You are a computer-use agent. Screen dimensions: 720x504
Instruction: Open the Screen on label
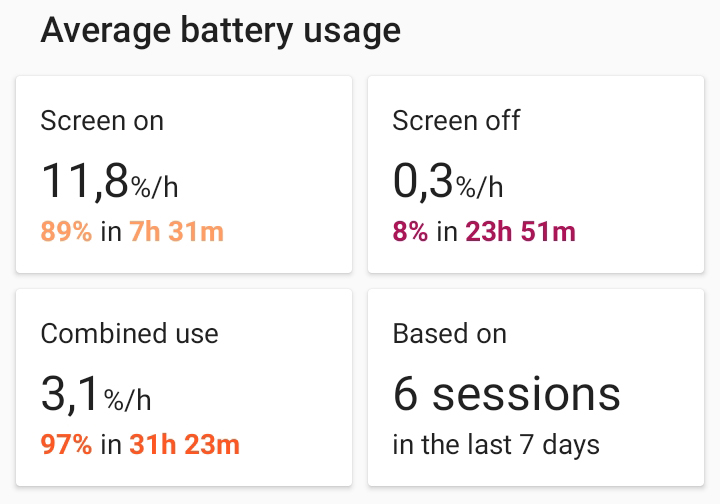[102, 121]
